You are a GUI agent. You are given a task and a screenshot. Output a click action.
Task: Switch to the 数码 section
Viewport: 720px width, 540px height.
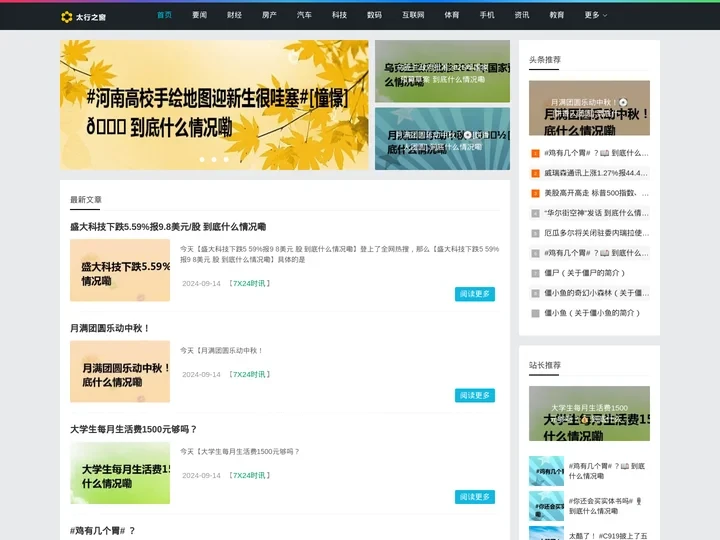(374, 15)
